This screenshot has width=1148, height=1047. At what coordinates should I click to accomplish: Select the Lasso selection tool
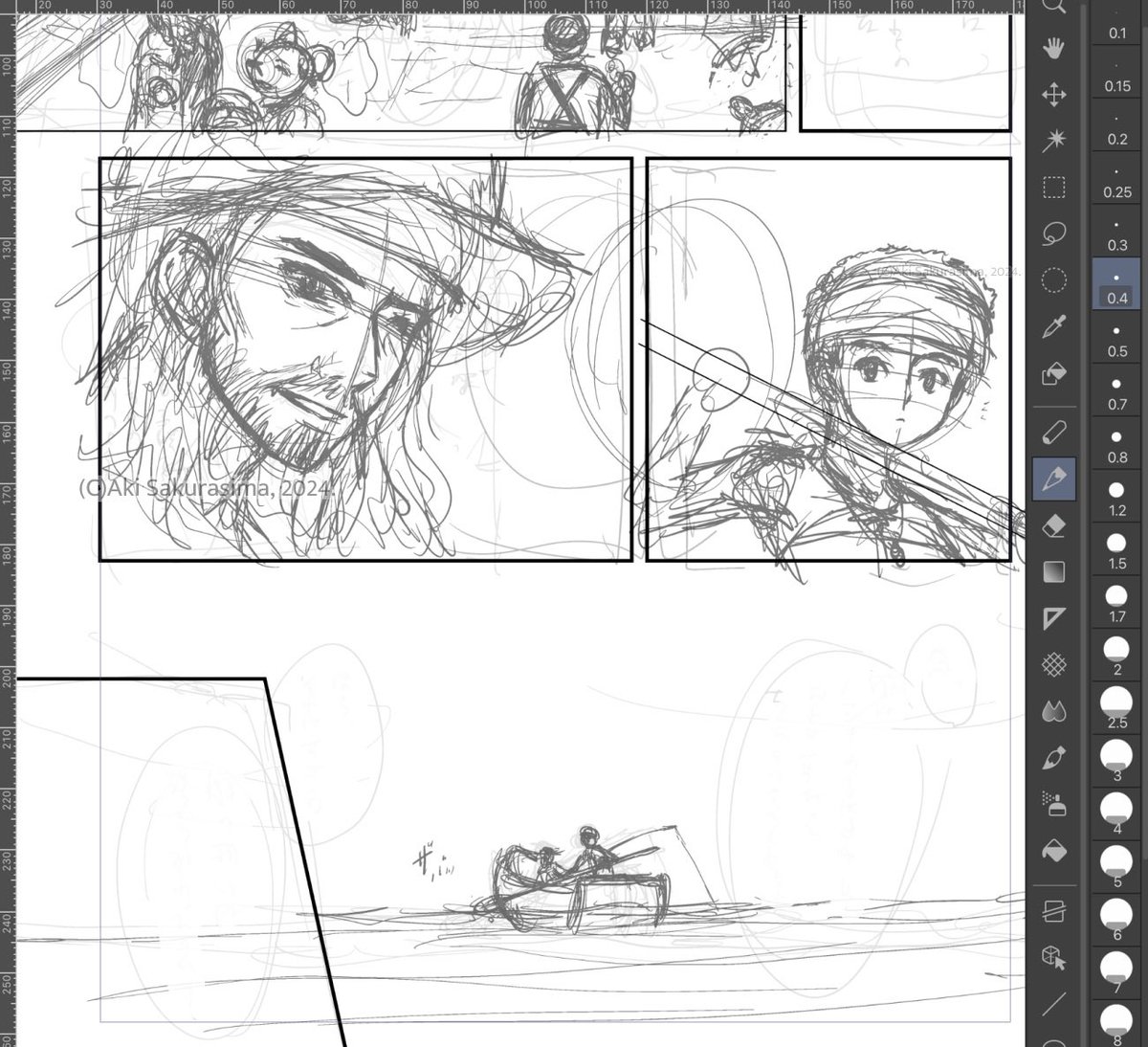coord(1053,234)
